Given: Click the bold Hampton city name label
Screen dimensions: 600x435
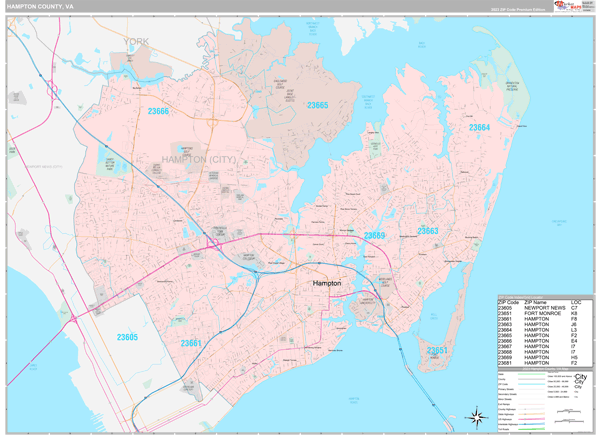Looking at the screenshot, I should point(328,284).
